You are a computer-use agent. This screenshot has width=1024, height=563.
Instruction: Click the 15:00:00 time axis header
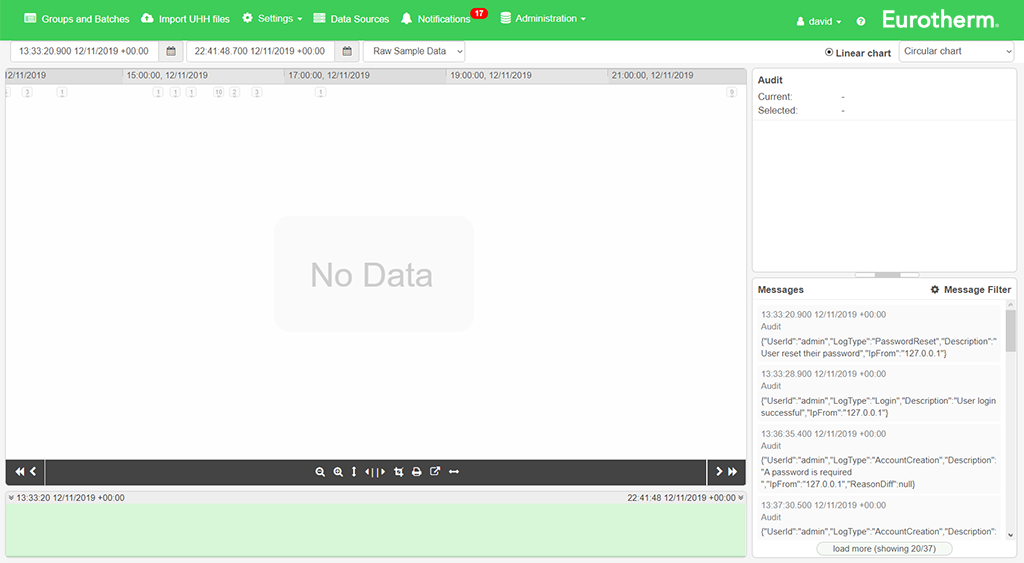tap(167, 75)
